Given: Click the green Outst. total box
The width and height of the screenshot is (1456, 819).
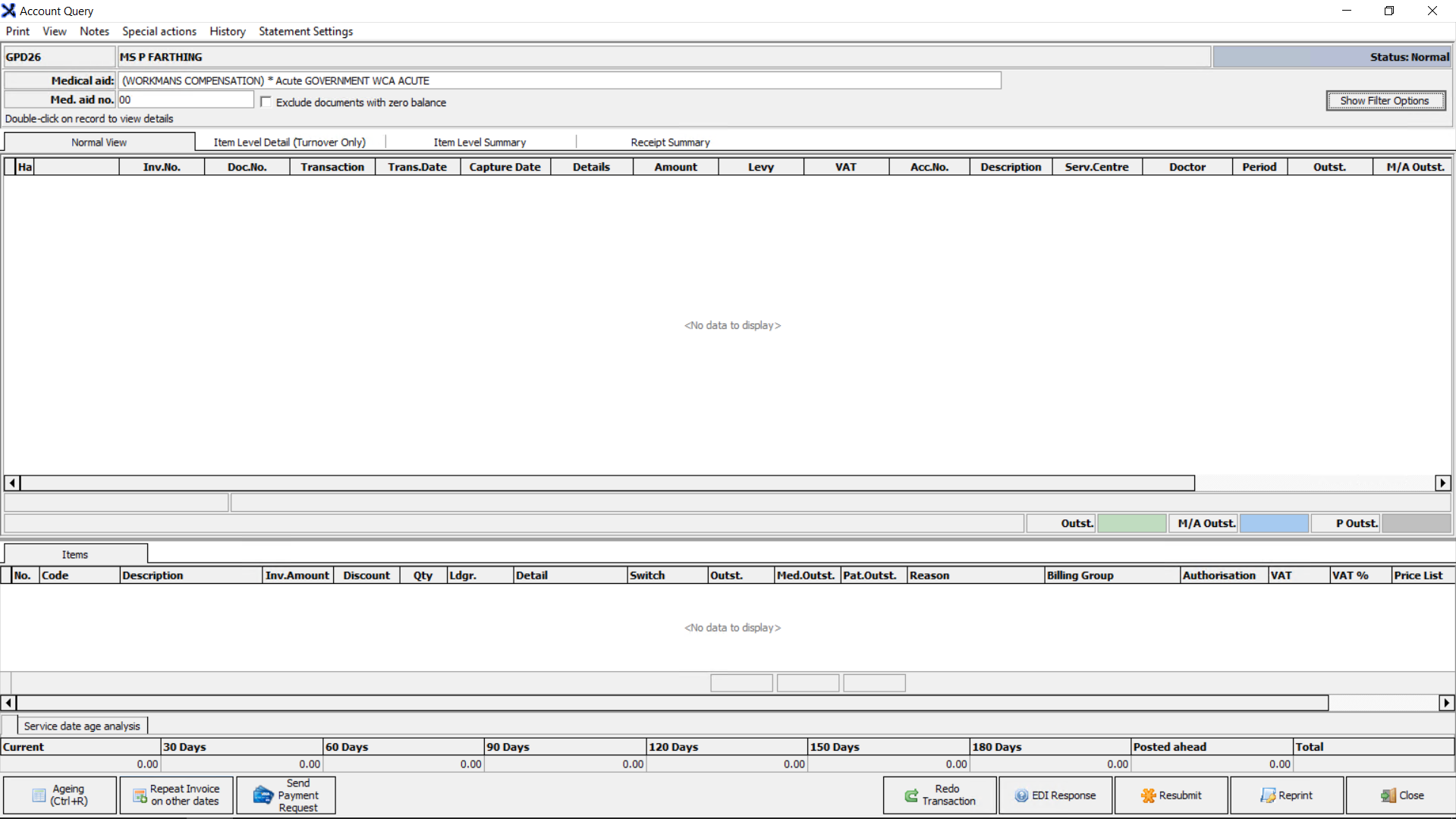Looking at the screenshot, I should tap(1131, 523).
